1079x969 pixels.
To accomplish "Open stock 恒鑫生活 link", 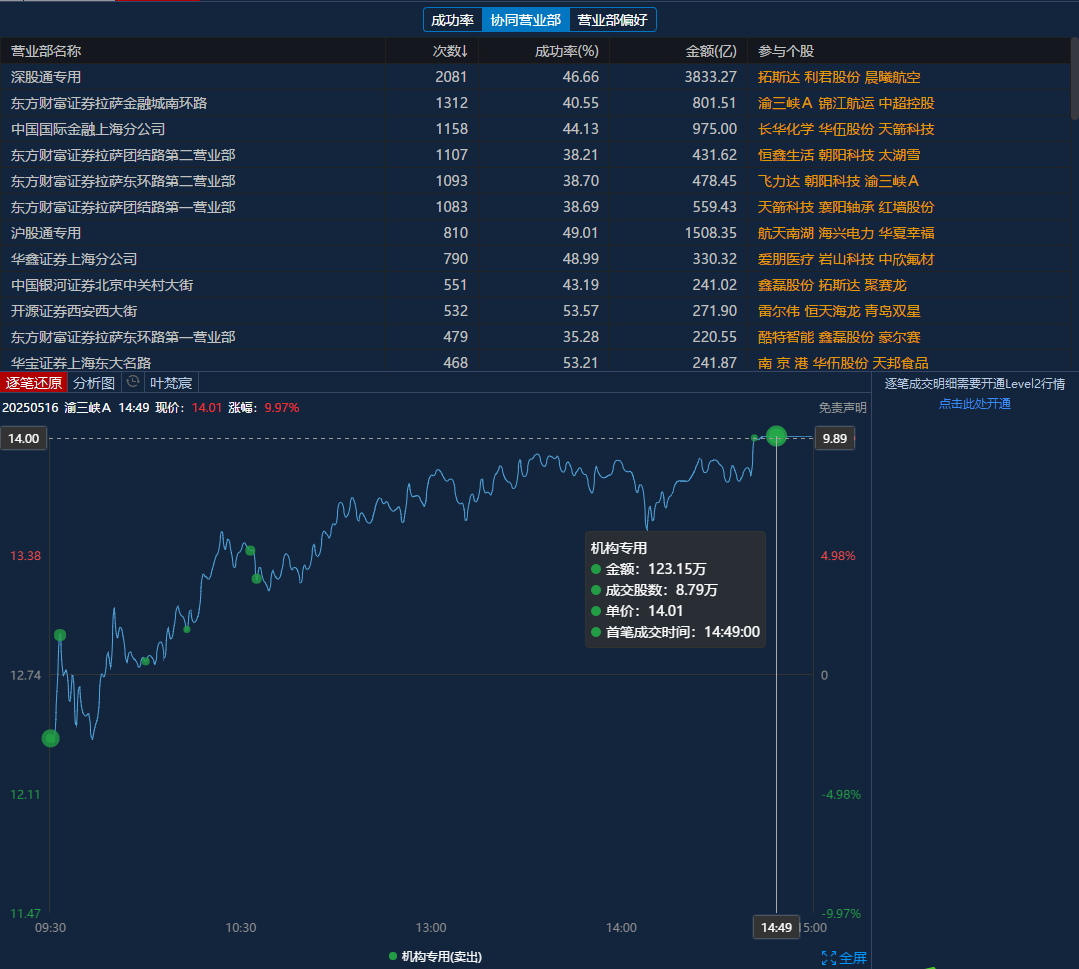I will pos(786,156).
